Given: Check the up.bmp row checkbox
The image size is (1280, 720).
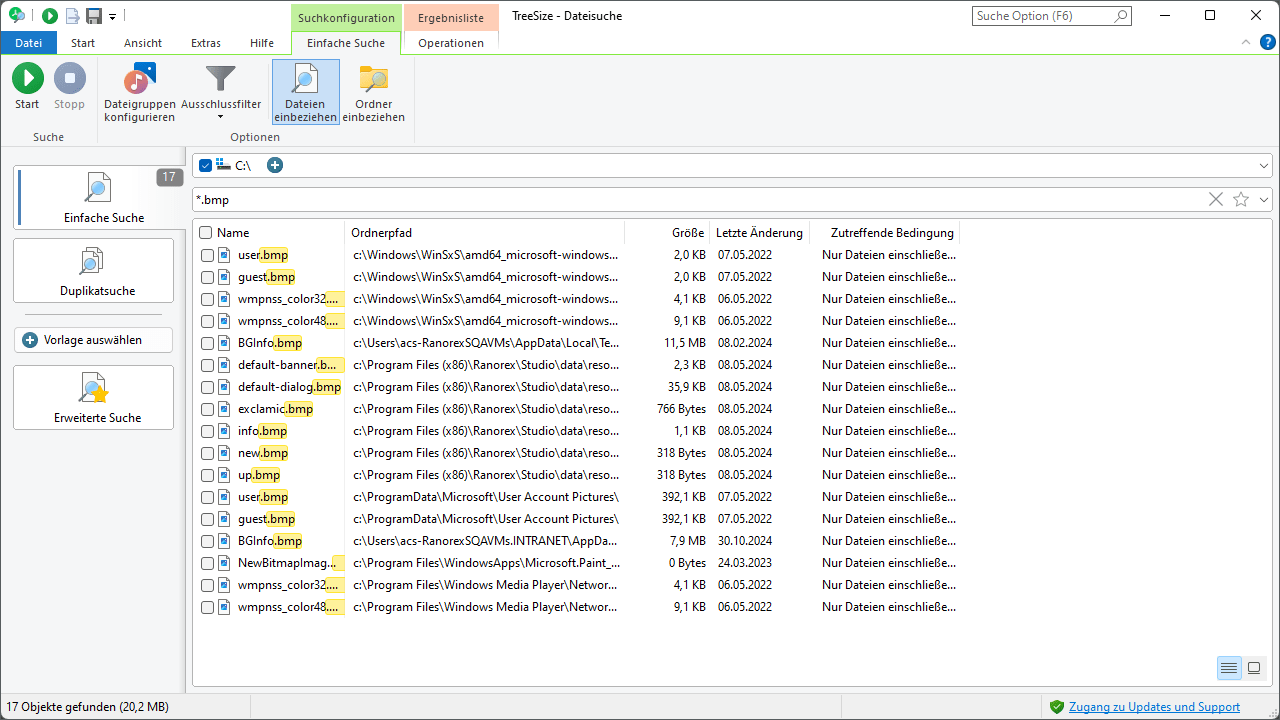Looking at the screenshot, I should pos(207,475).
